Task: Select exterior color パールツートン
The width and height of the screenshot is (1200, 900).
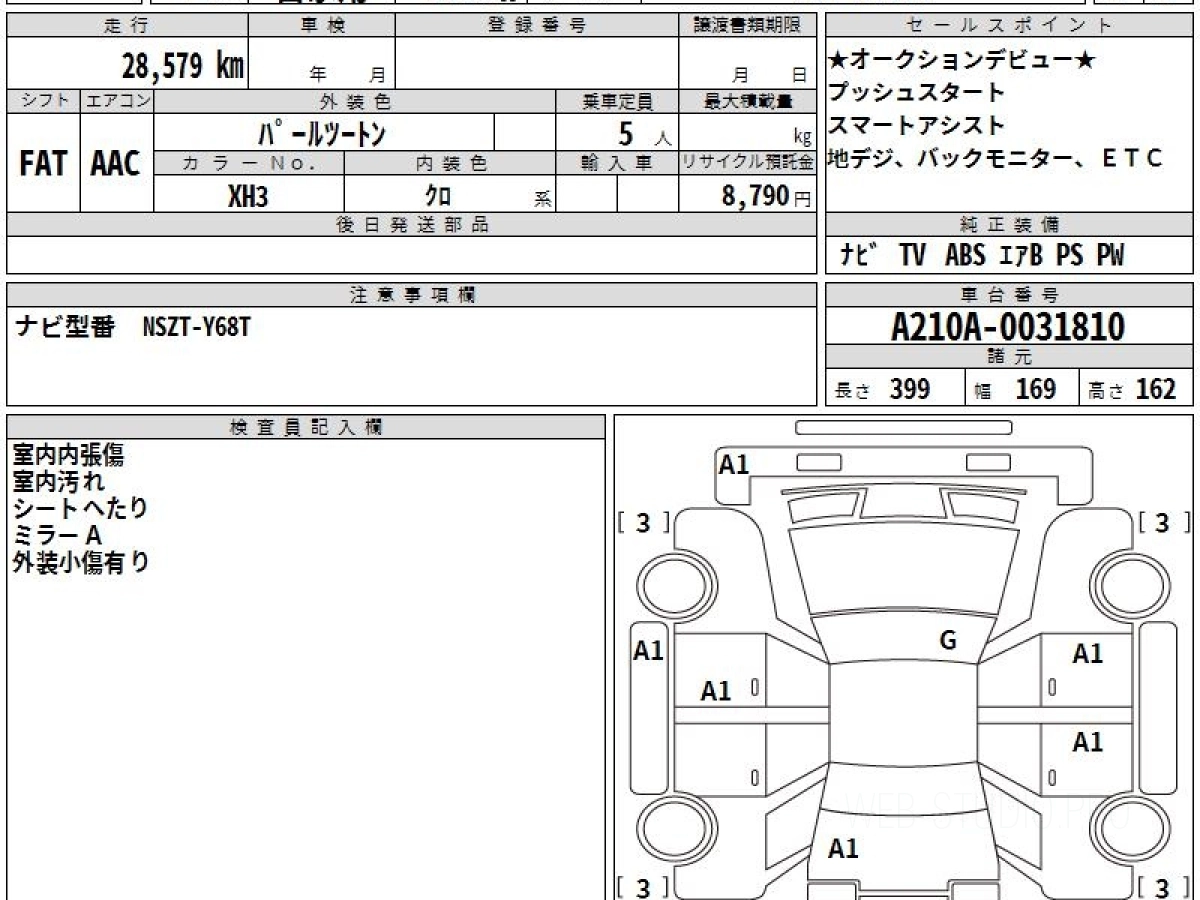Action: (322, 133)
